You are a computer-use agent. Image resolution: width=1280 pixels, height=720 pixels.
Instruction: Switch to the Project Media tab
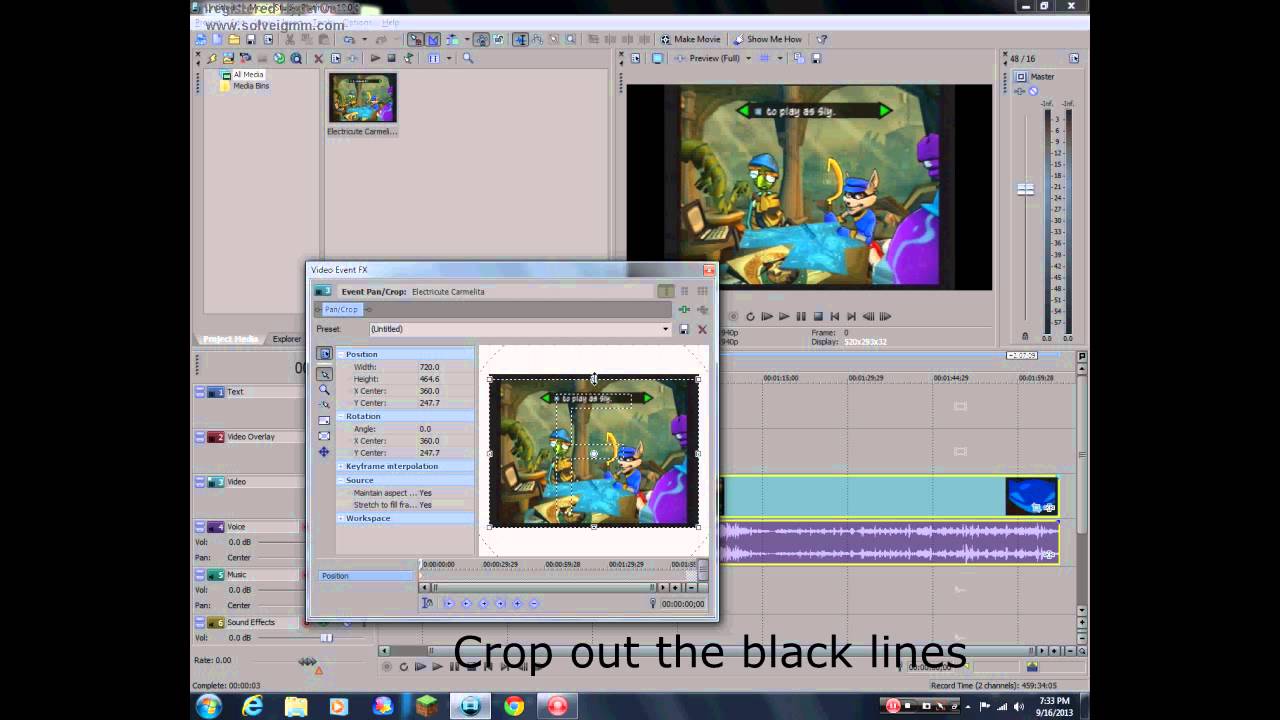(231, 339)
